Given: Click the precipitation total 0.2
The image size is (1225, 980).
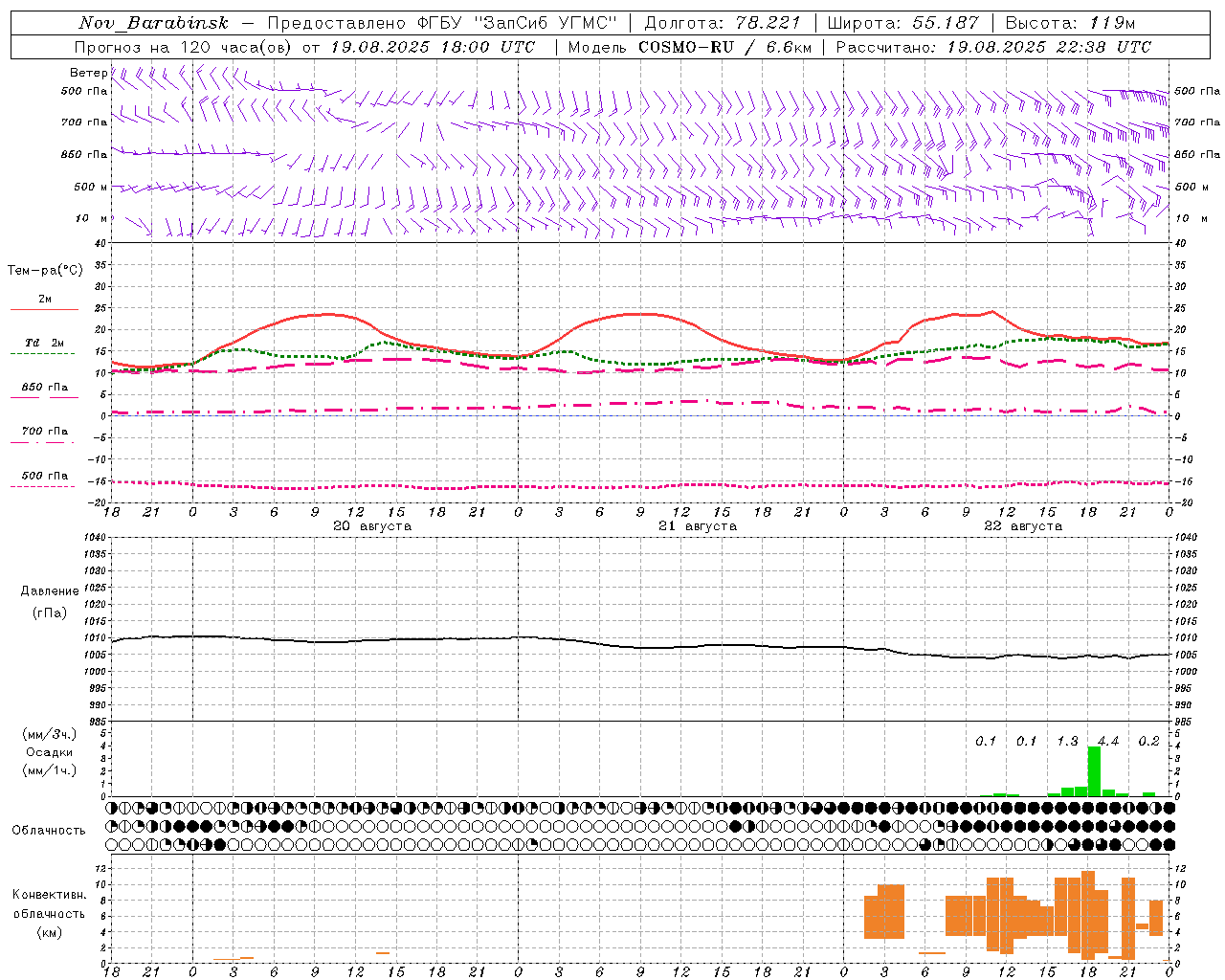Looking at the screenshot, I should (x=1148, y=741).
